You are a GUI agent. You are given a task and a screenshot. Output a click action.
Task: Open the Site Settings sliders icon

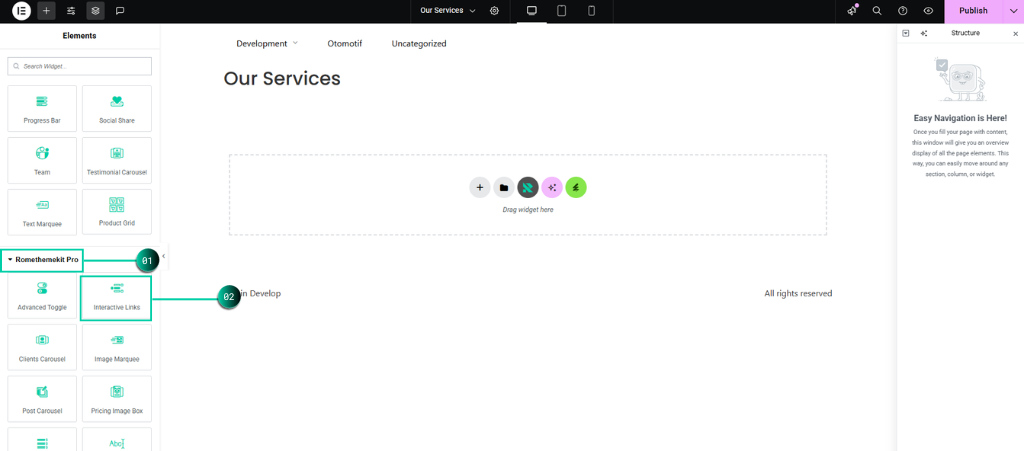tap(71, 11)
